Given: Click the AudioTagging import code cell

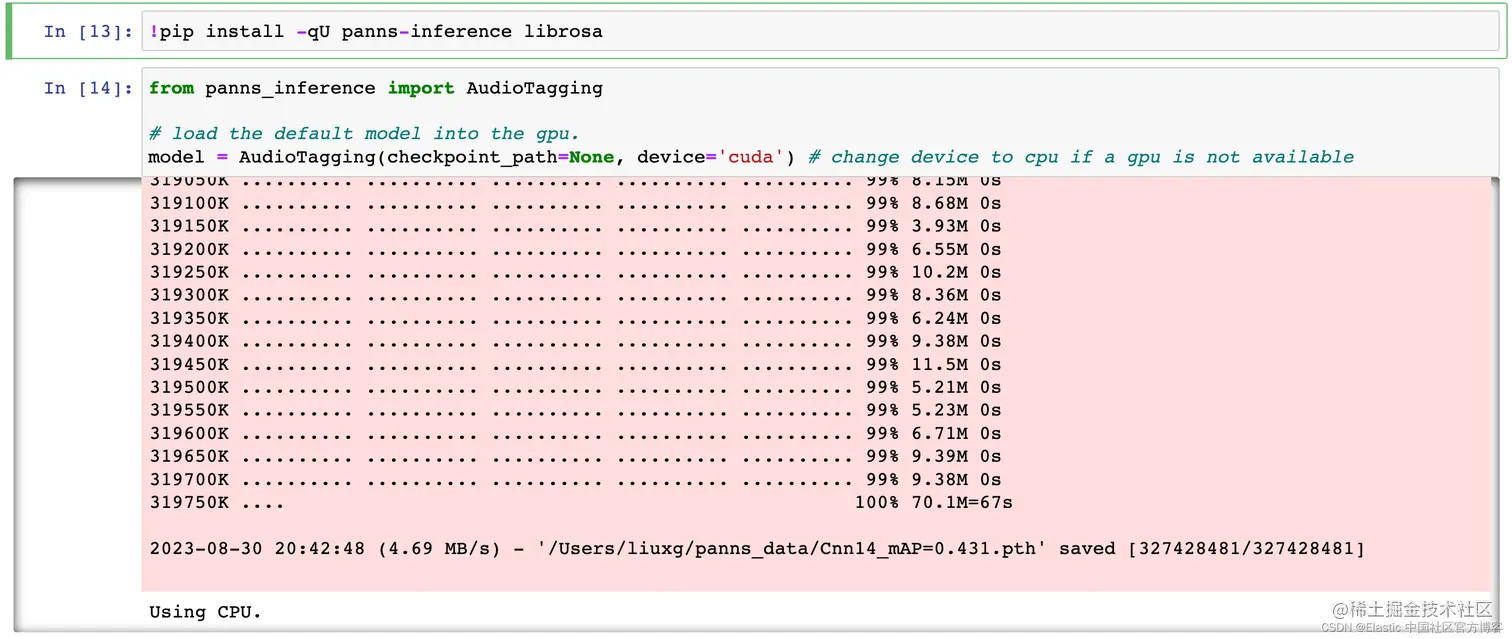Looking at the screenshot, I should (x=820, y=122).
